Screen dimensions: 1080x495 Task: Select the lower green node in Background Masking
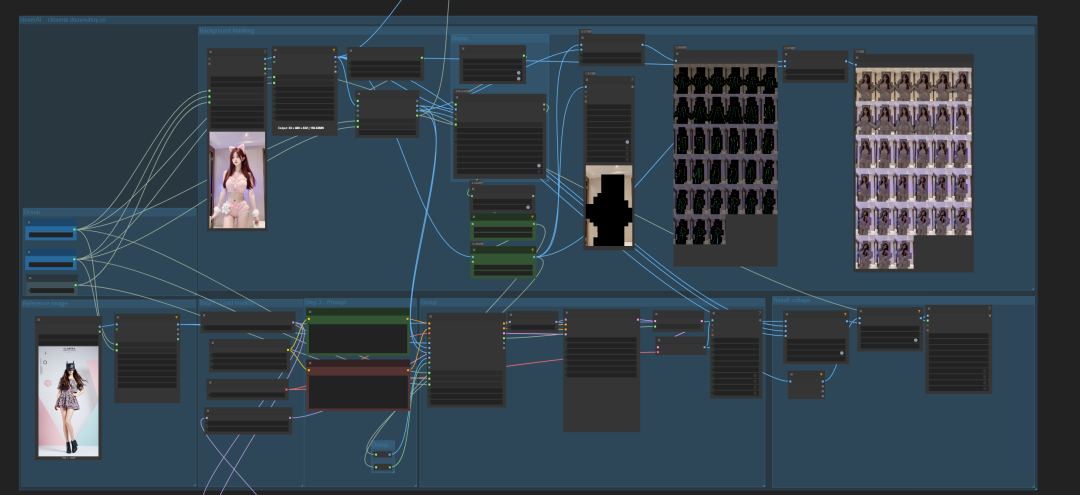(503, 262)
